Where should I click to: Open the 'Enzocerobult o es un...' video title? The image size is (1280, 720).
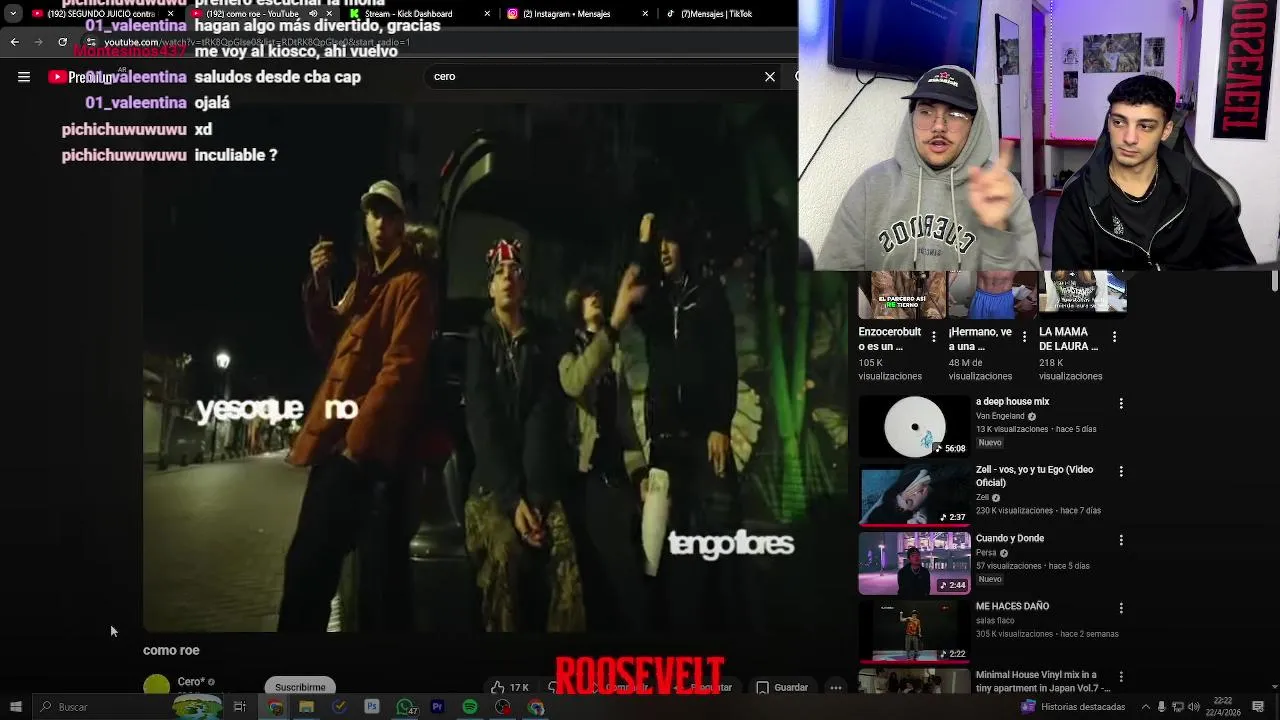[890, 339]
